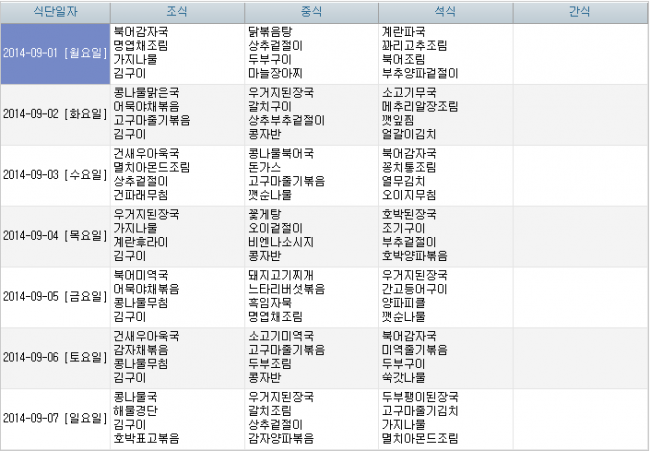This screenshot has width=650, height=451.
Task: Click the 식단일자 column header
Action: 54,12
